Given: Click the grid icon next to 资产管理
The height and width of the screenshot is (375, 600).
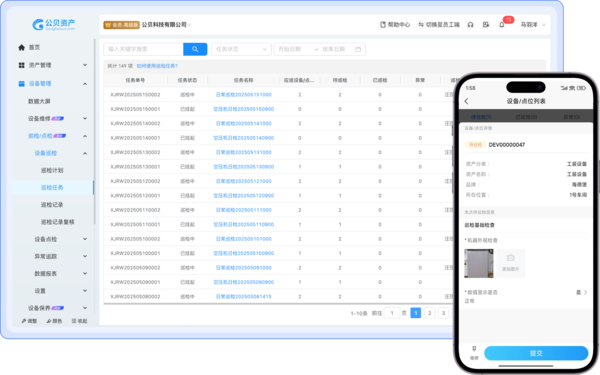Looking at the screenshot, I should pyautogui.click(x=21, y=65).
